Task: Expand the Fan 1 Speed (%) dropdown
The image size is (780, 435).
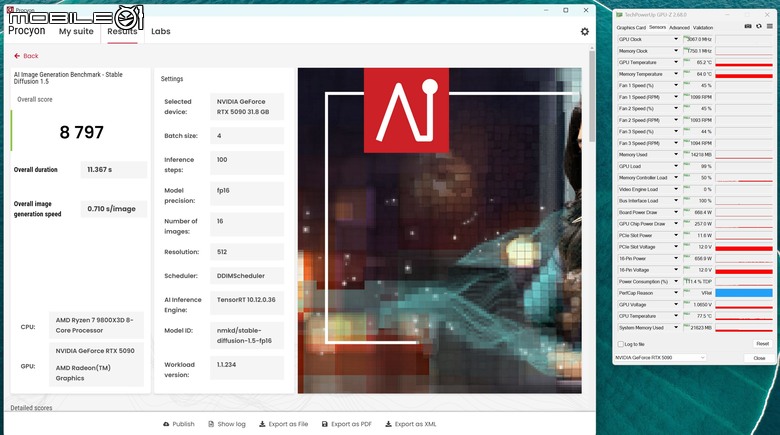Action: point(676,85)
